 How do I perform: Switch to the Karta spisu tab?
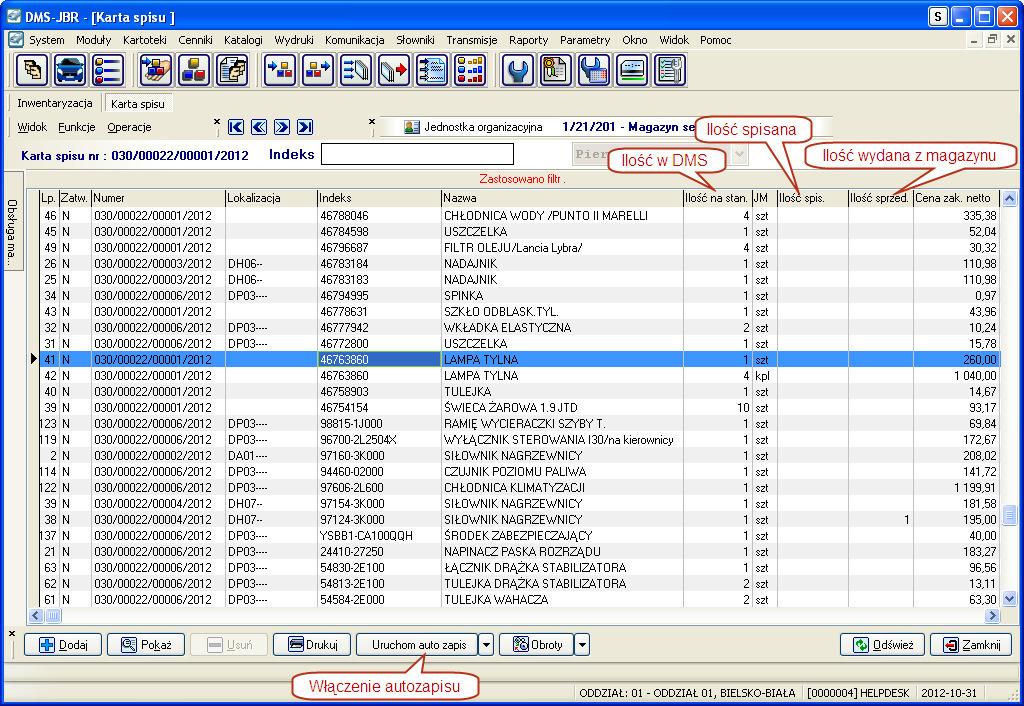[x=138, y=103]
